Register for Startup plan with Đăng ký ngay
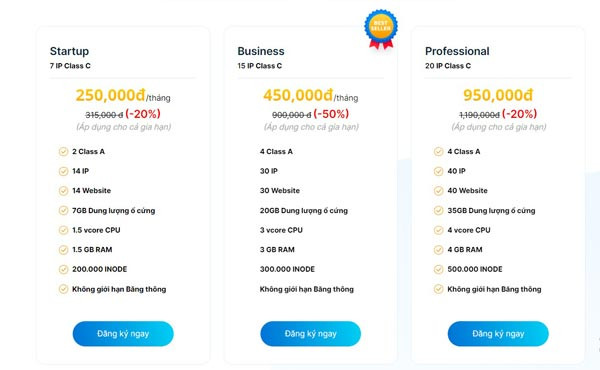Viewport: 600px width, 370px height. (123, 334)
